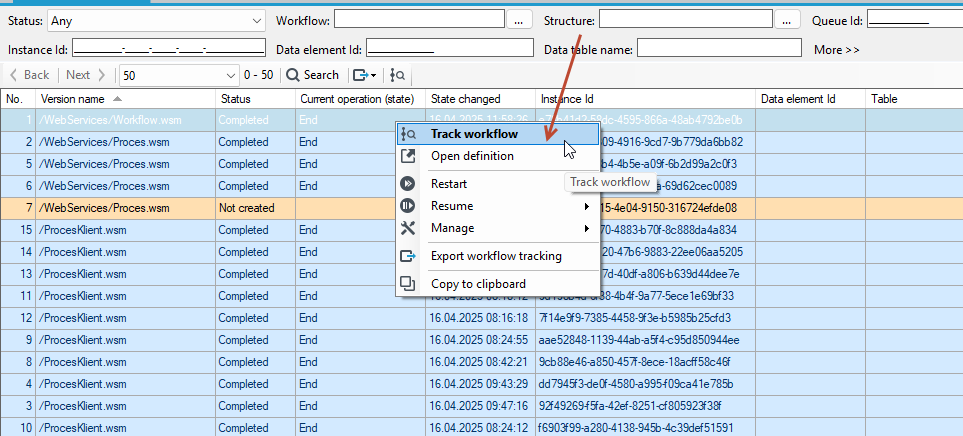The width and height of the screenshot is (963, 436).
Task: Click the More >> link
Action: (x=836, y=50)
